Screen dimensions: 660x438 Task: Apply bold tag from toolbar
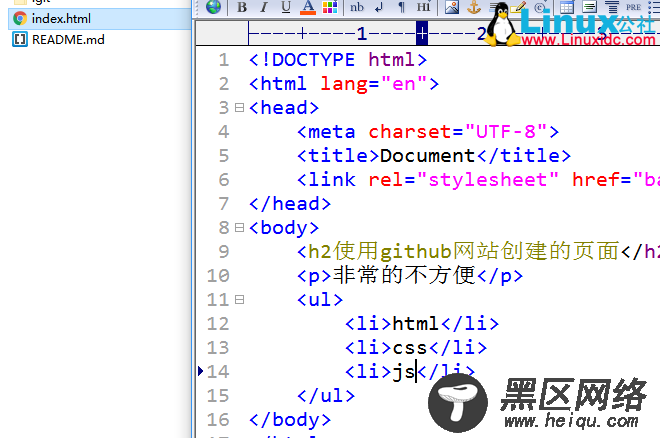pos(242,7)
